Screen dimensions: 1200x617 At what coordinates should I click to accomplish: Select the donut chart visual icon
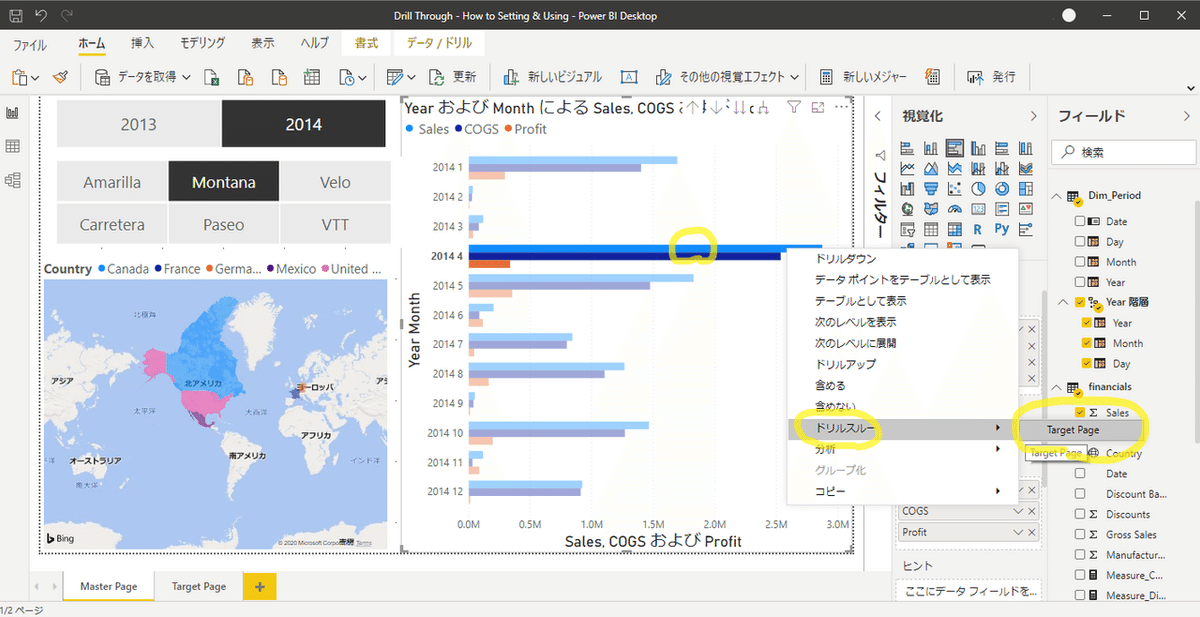pos(1002,188)
